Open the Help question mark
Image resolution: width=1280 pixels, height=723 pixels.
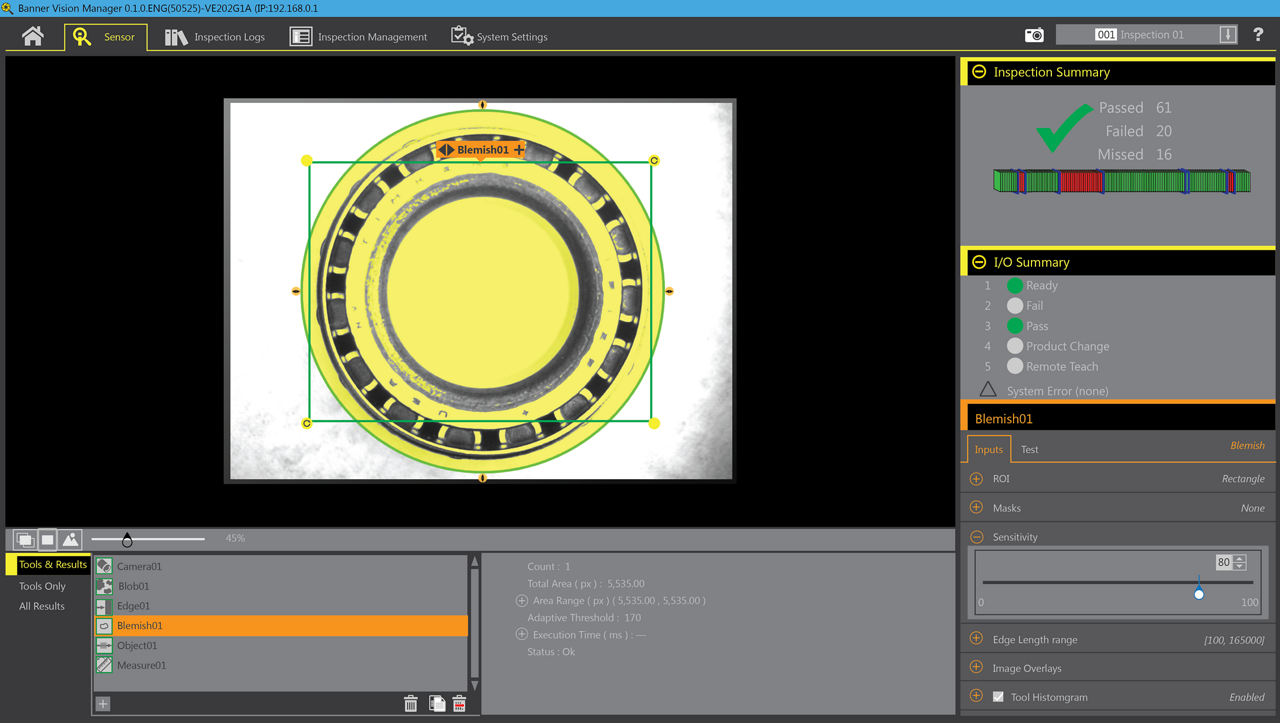(1257, 34)
